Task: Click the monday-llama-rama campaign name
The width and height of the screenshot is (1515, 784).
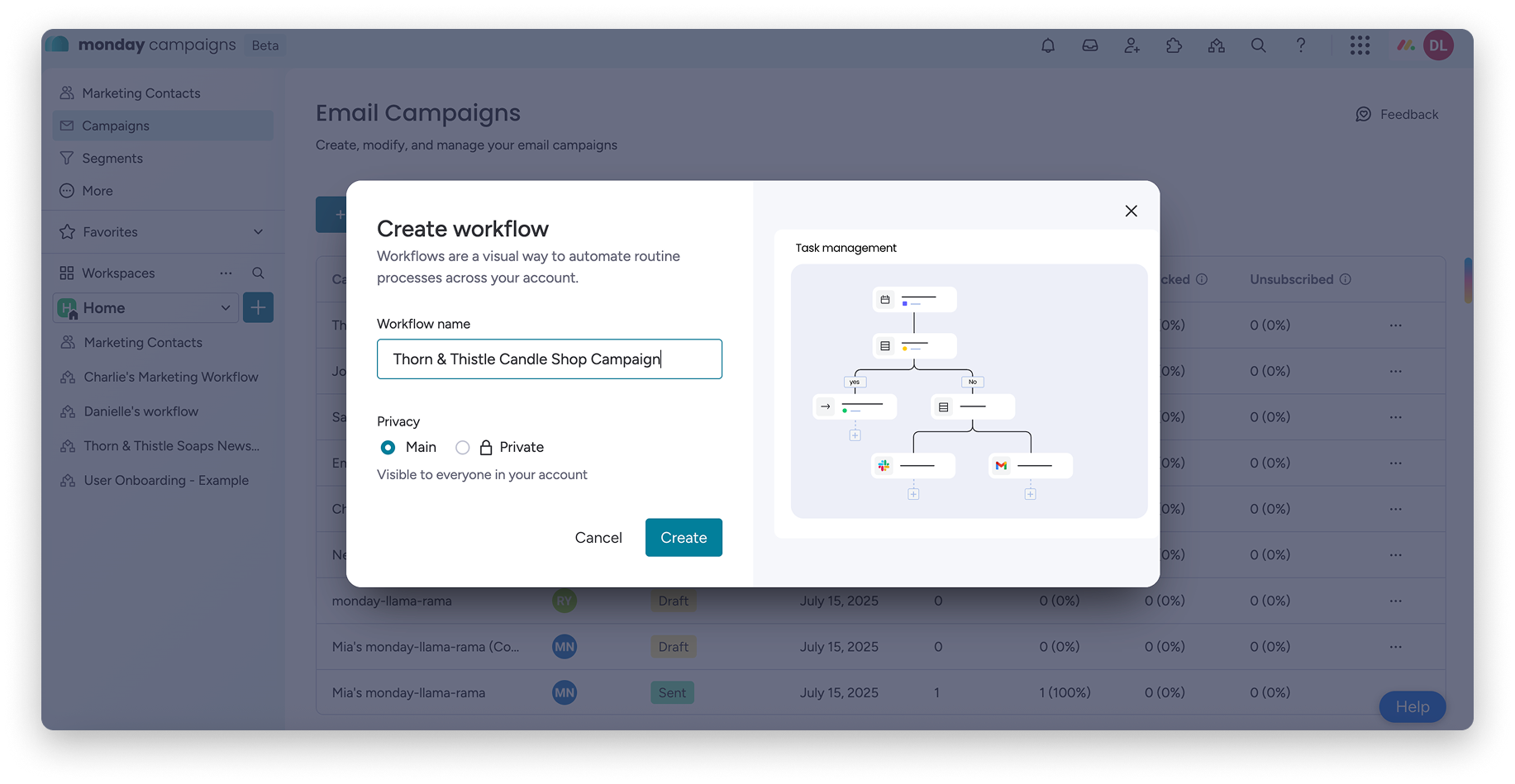Action: pyautogui.click(x=392, y=601)
